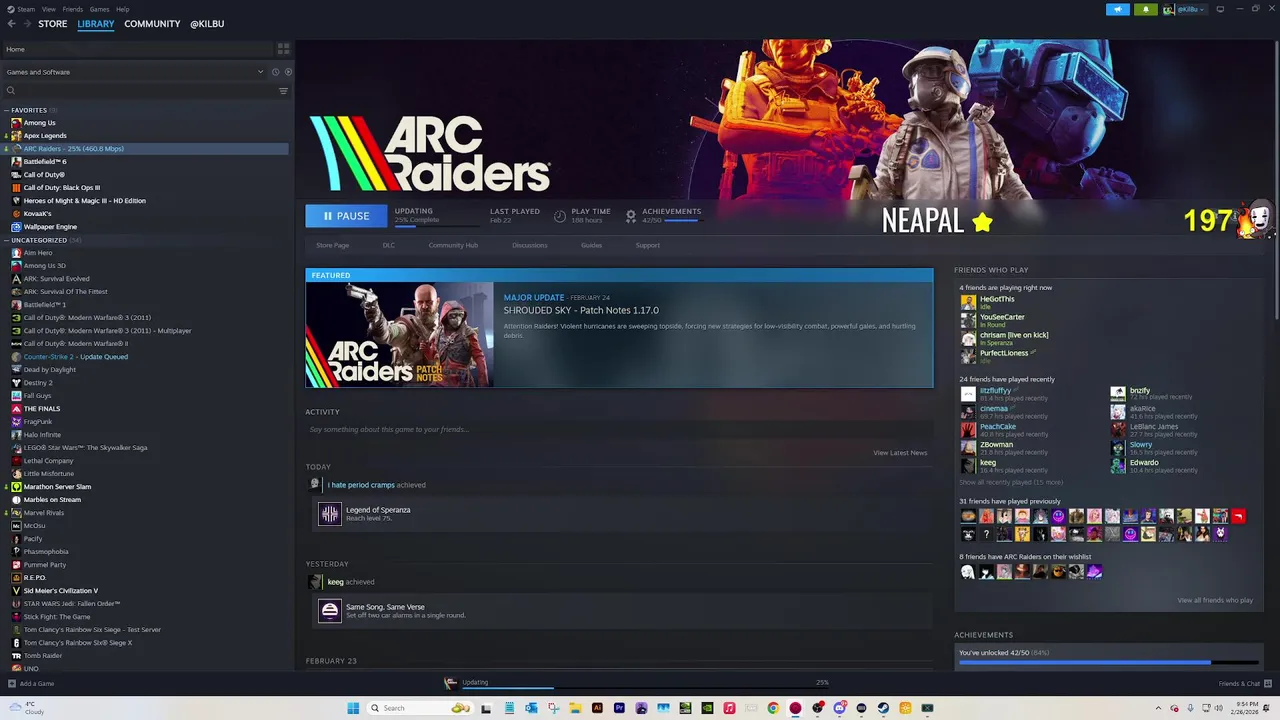This screenshot has height=720, width=1280.
Task: Open achievements trophy icon
Action: (x=630, y=216)
